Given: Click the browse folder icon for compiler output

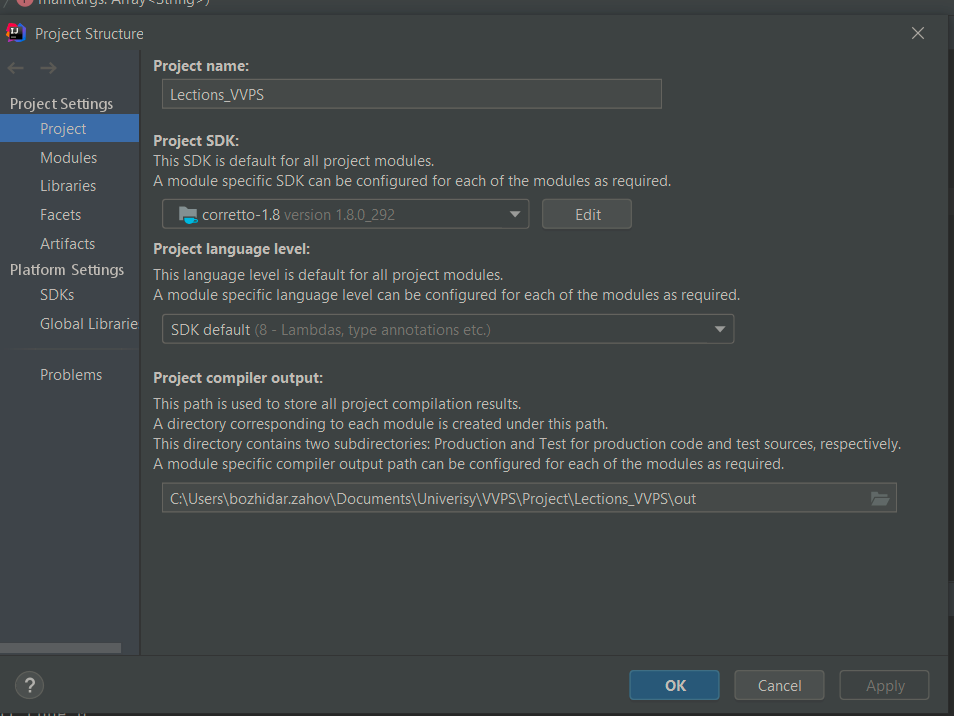Looking at the screenshot, I should [880, 498].
